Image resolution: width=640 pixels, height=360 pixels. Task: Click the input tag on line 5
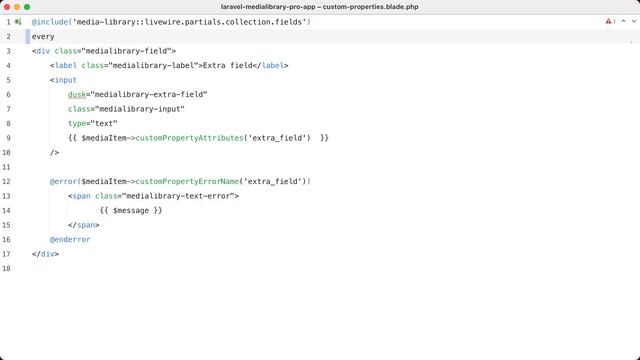tap(63, 80)
